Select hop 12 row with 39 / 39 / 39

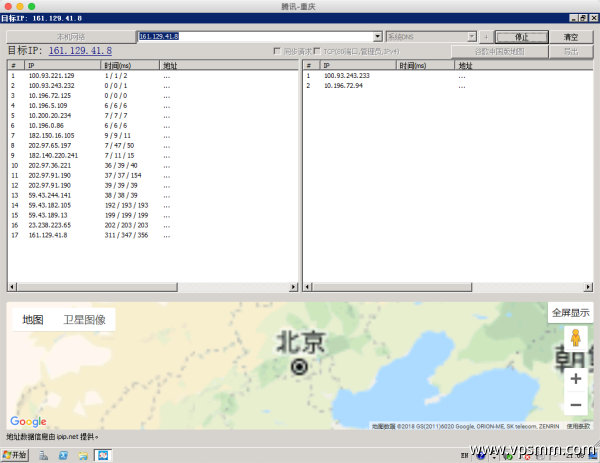click(152, 185)
